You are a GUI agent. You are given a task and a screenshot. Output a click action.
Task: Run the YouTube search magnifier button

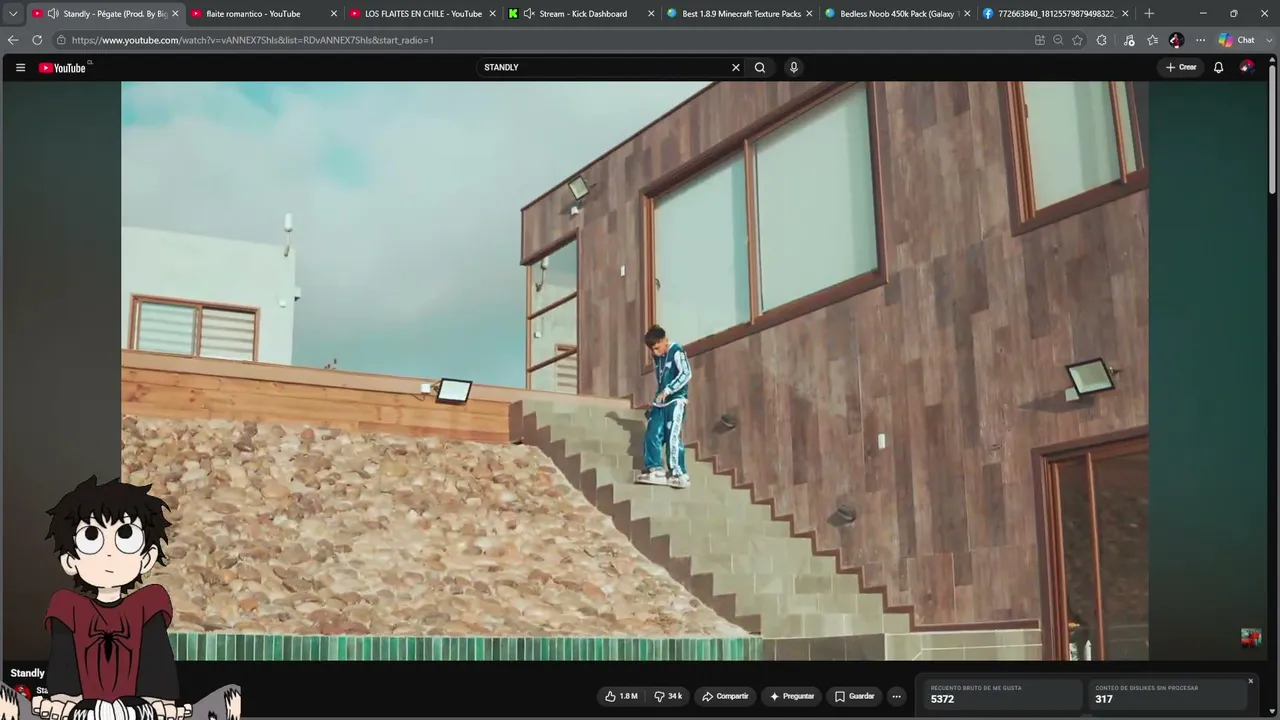pyautogui.click(x=760, y=68)
